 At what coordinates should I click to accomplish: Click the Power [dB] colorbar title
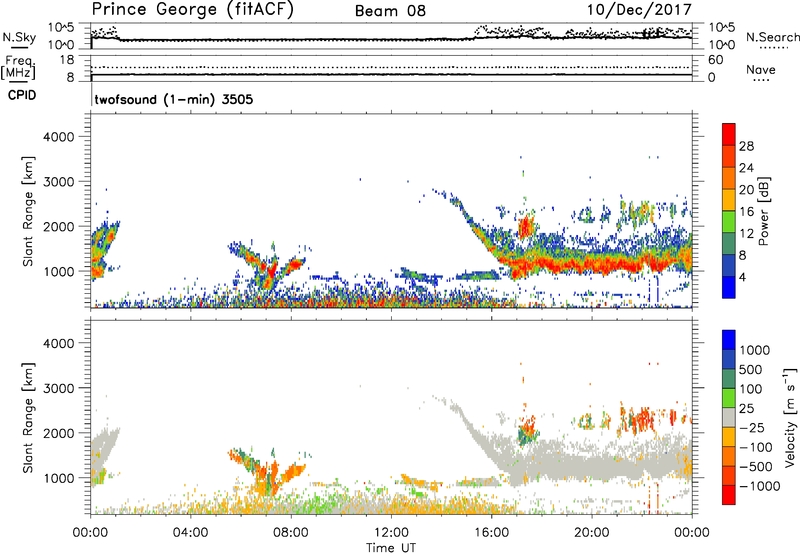[x=764, y=211]
